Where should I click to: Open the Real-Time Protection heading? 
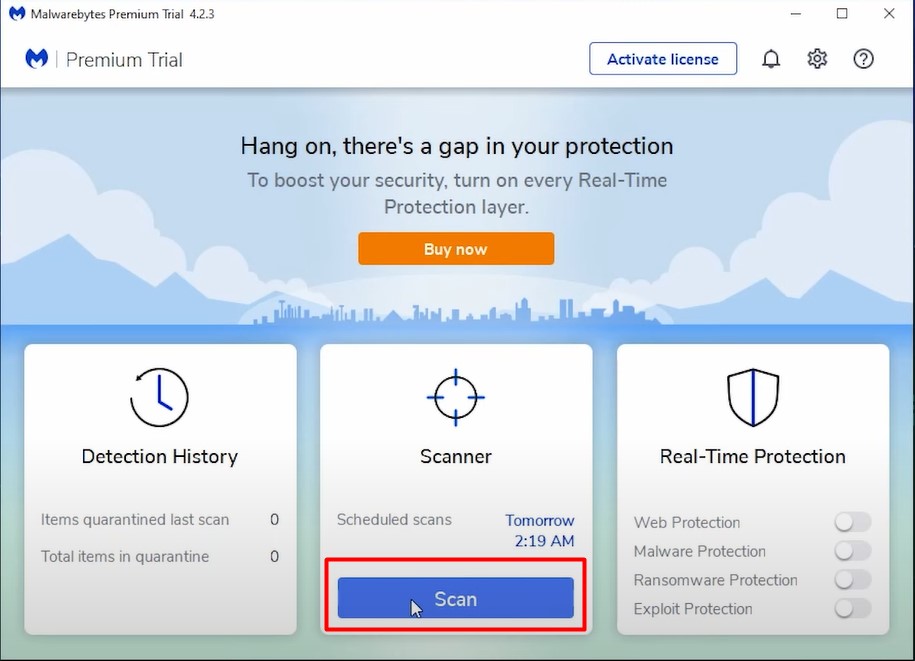pos(752,457)
